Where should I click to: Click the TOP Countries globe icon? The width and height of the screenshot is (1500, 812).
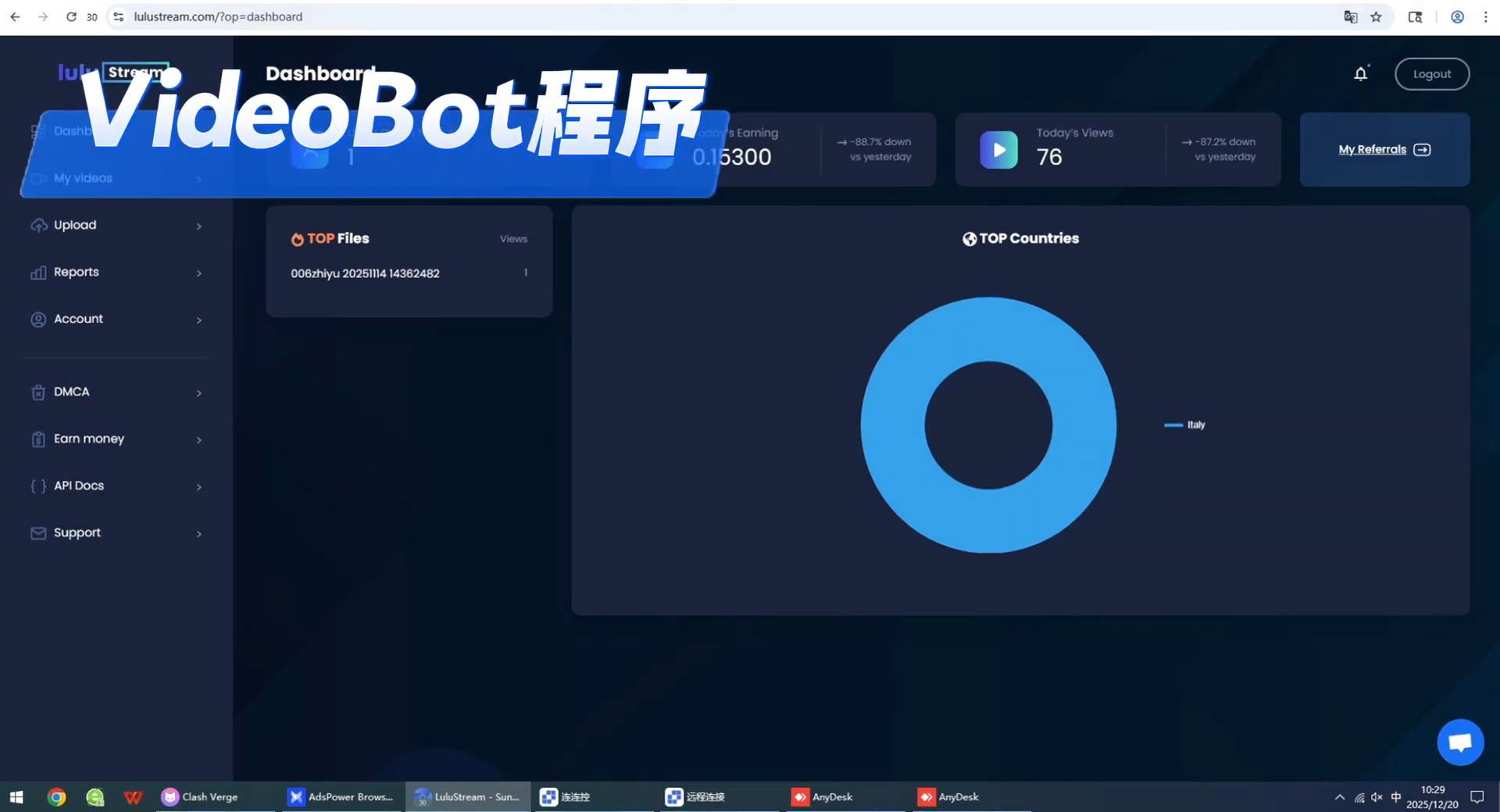click(x=969, y=239)
